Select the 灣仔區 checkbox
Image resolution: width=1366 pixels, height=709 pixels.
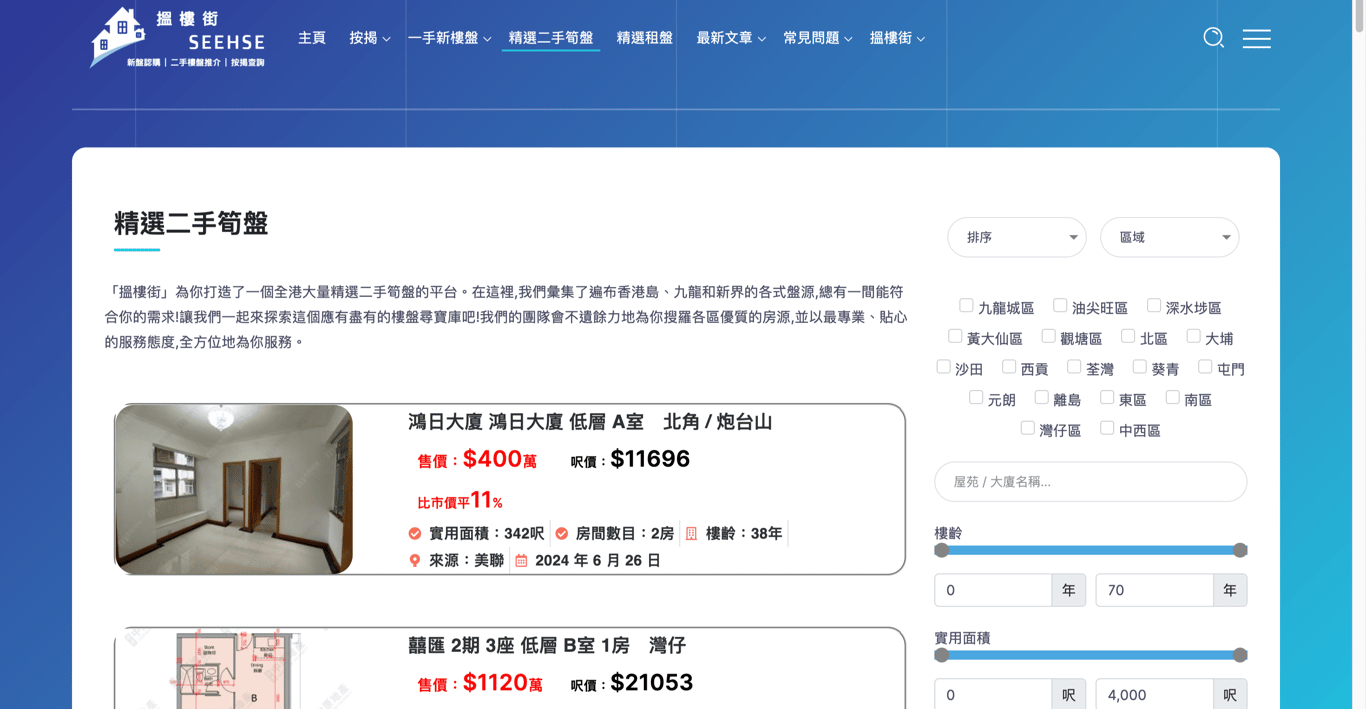[x=1028, y=427]
